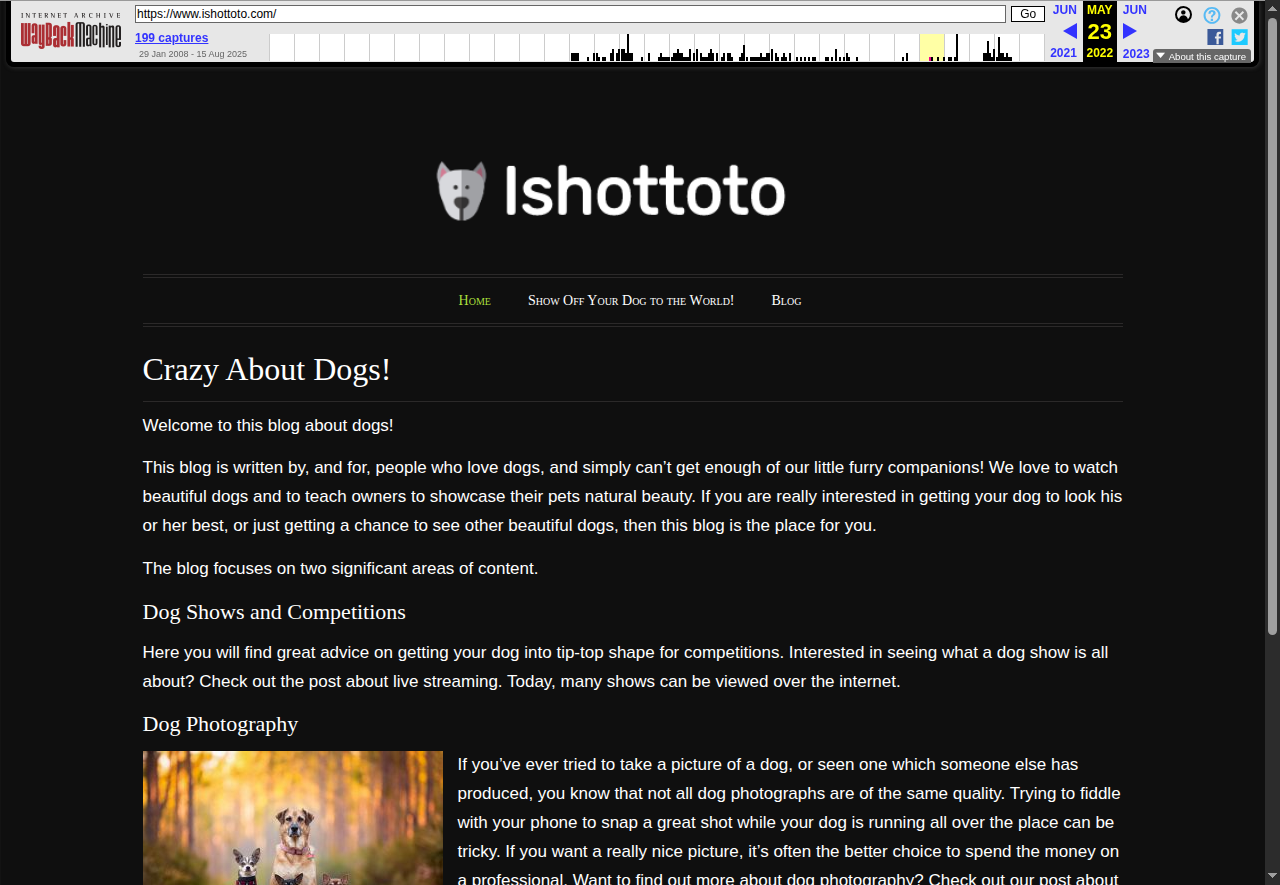Open the Wayback help question-mark icon

click(1211, 15)
